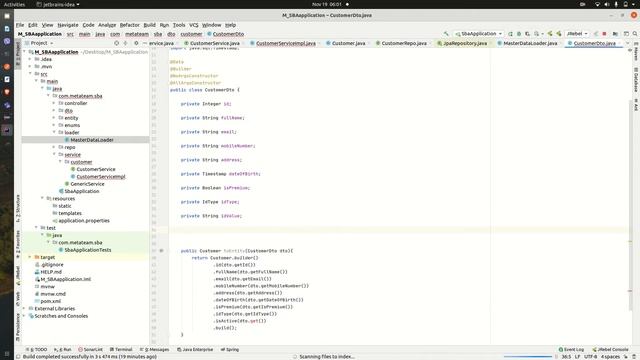Toggle the Favorites side panel

click(x=18, y=244)
